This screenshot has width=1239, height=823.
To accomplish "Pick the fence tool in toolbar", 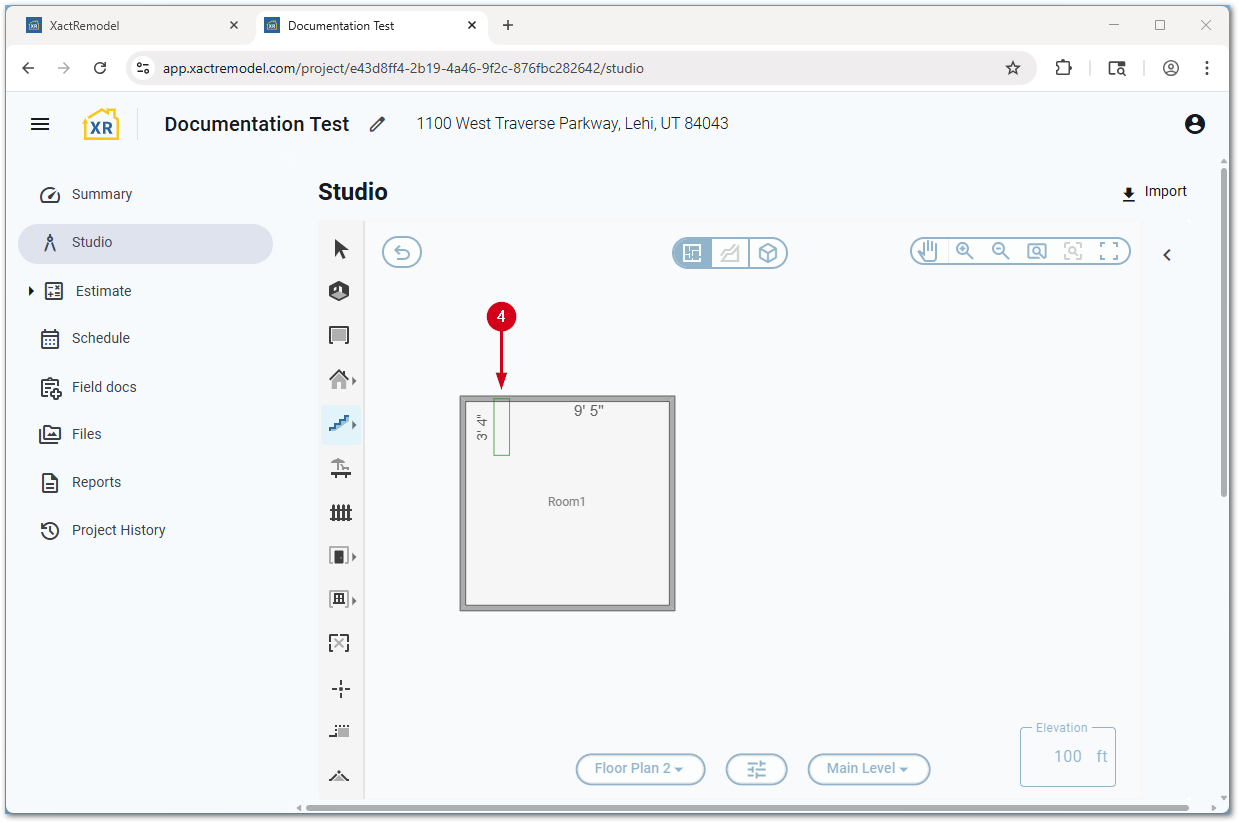I will pyautogui.click(x=341, y=513).
